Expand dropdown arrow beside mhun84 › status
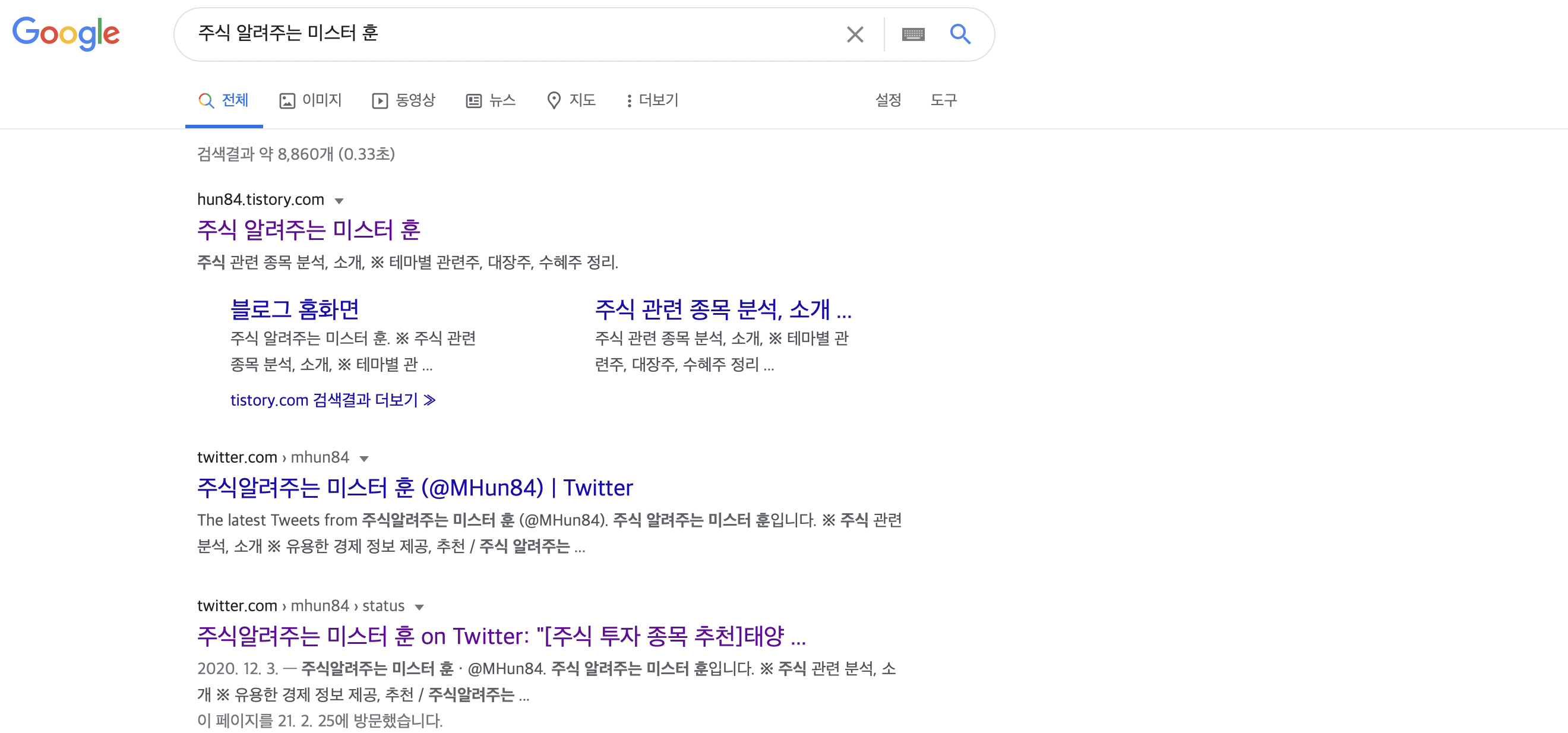This screenshot has height=733, width=1568. [419, 607]
